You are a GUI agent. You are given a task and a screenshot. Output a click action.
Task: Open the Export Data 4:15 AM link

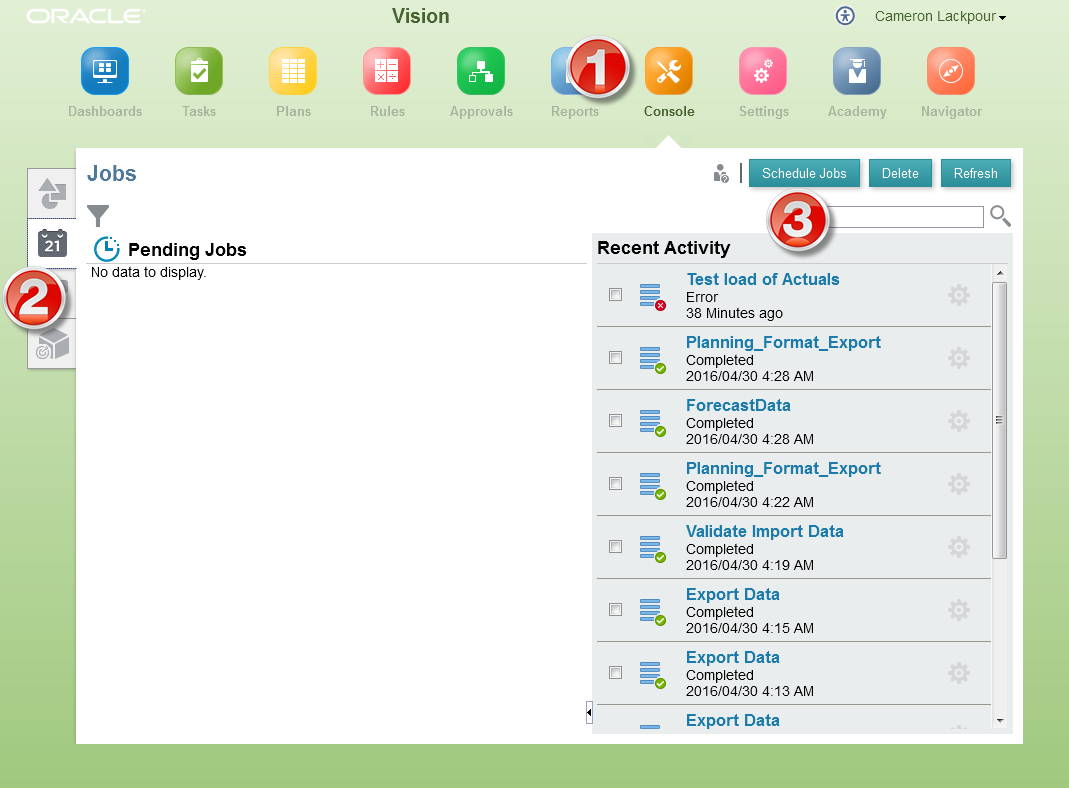click(x=733, y=594)
